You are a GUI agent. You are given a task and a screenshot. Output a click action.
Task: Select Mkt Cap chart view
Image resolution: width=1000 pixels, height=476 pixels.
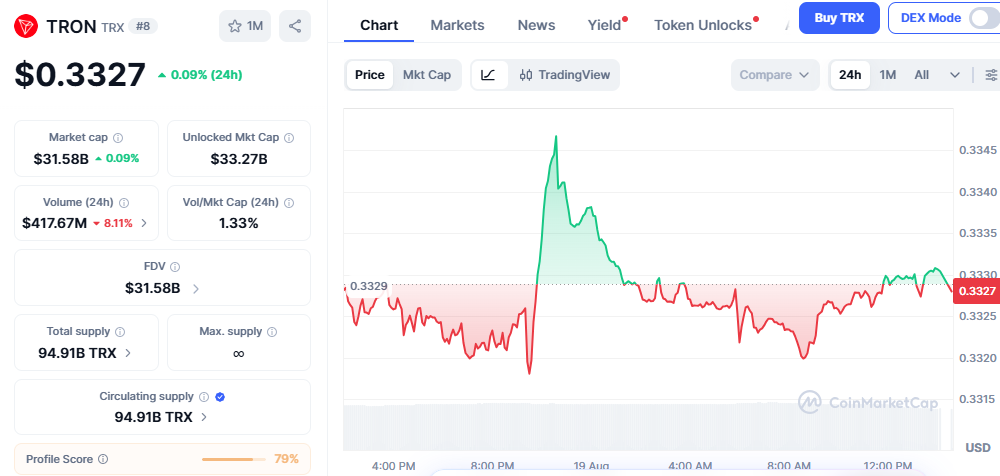click(x=427, y=75)
